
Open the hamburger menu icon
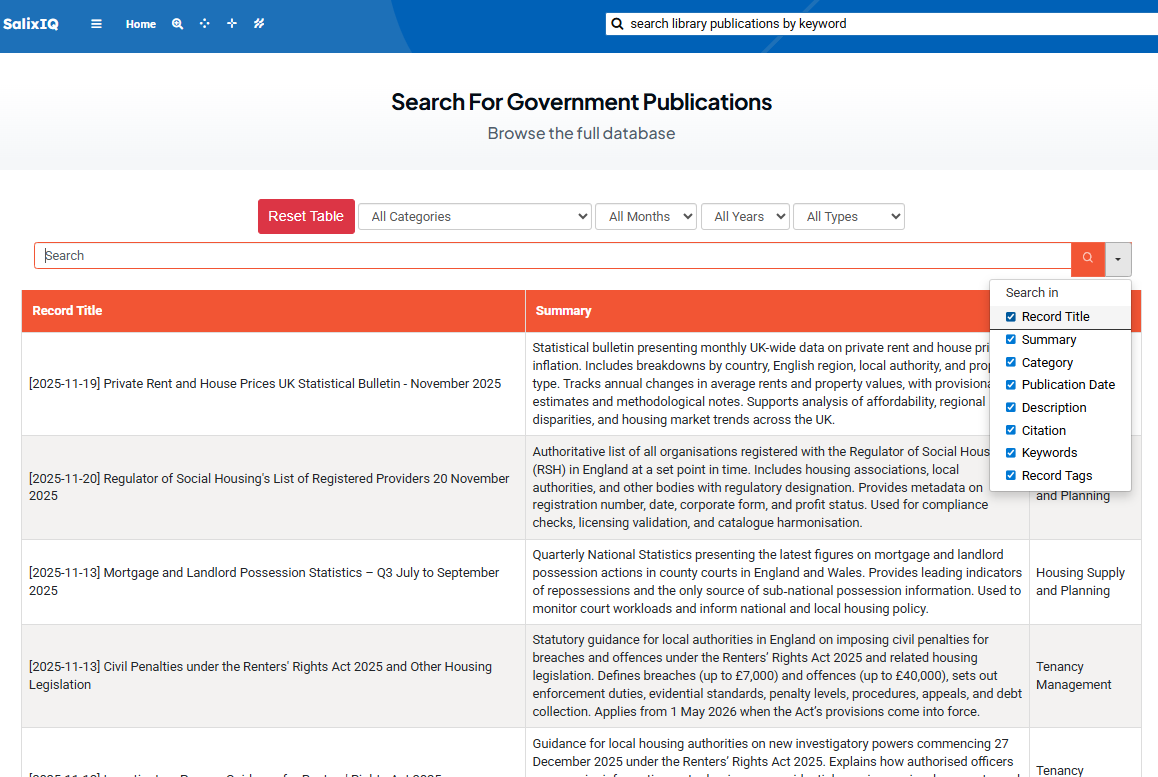[x=96, y=24]
